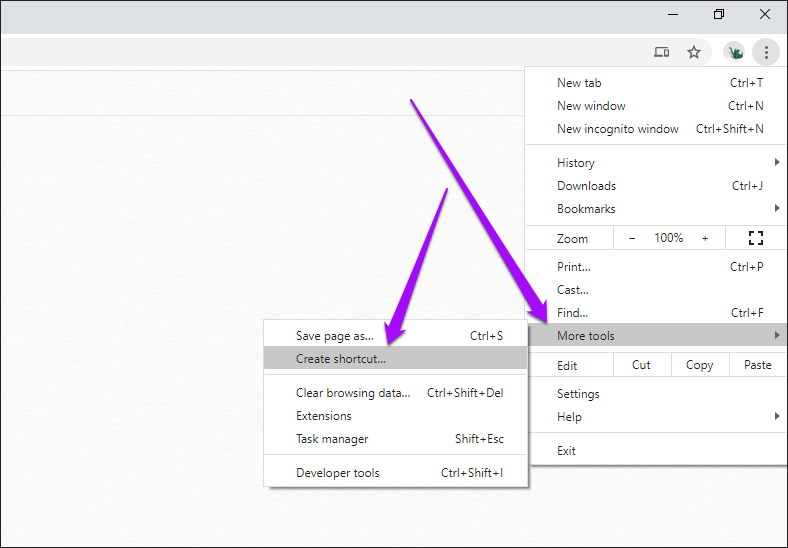Open a New incognito window

(656, 129)
